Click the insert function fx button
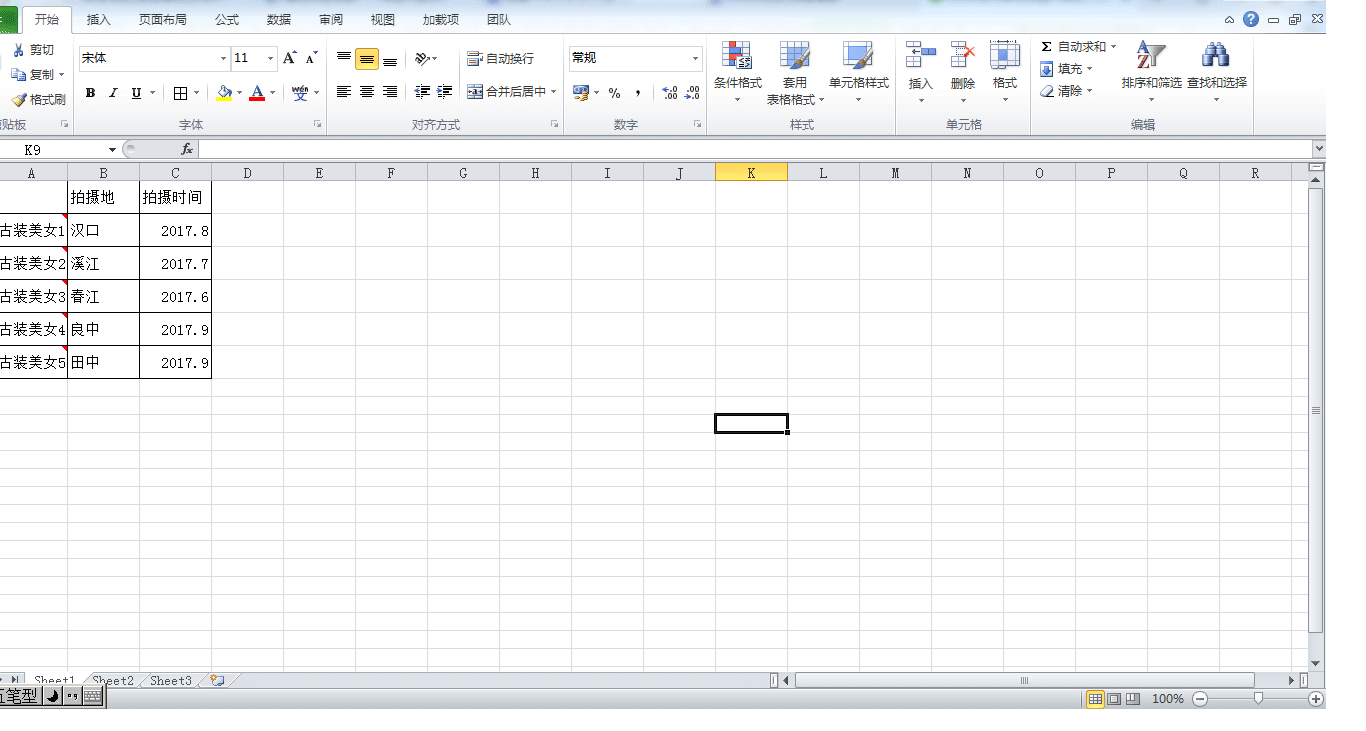1366x731 pixels. 187,149
